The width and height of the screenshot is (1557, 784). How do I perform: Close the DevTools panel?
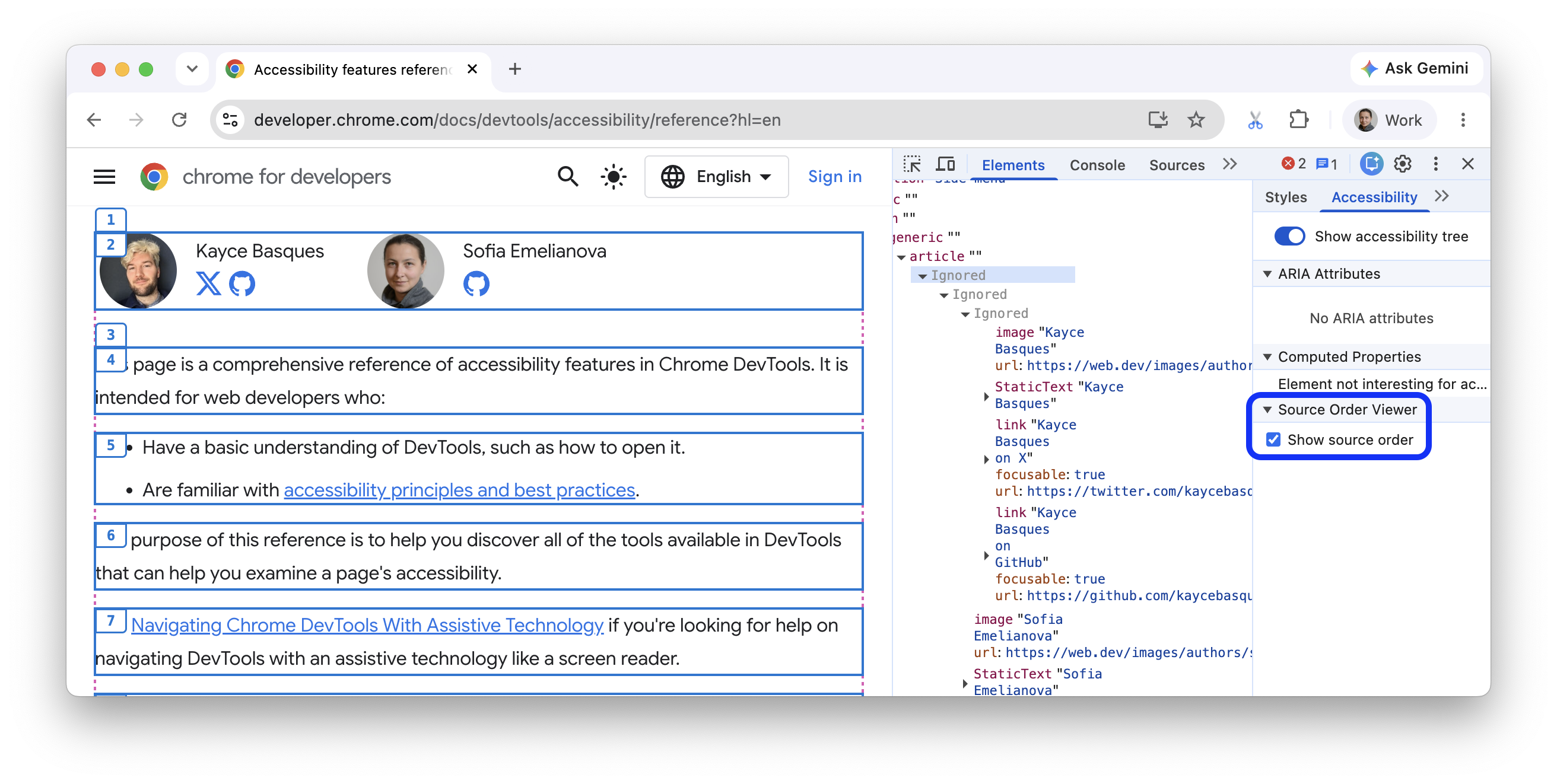(1467, 164)
